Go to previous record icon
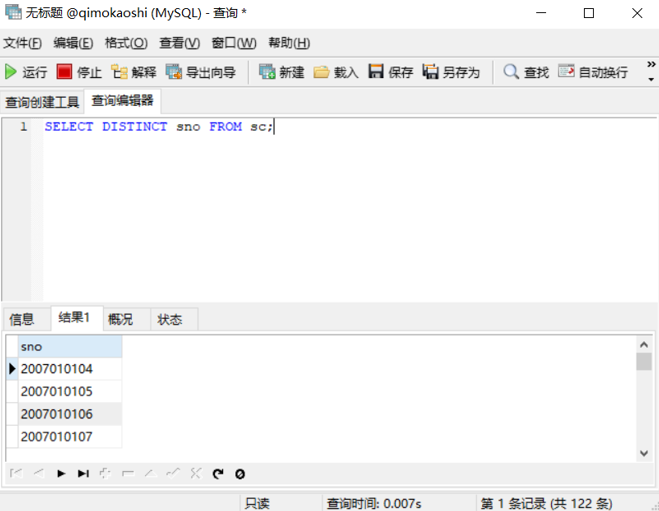The image size is (659, 511). click(x=39, y=474)
